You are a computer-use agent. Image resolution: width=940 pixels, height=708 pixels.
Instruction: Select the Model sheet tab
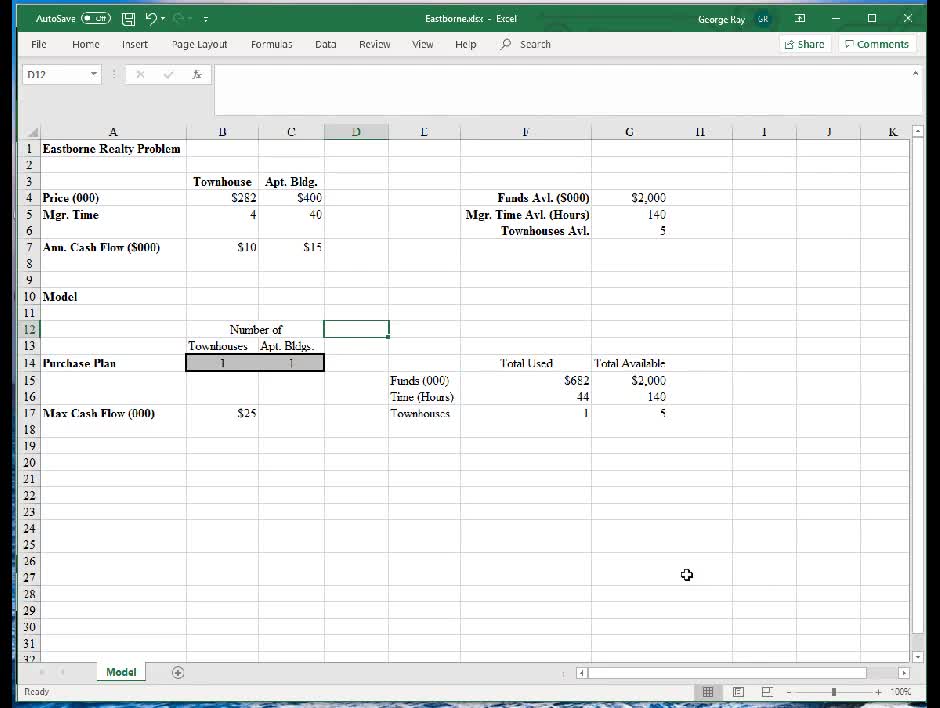pyautogui.click(x=121, y=672)
